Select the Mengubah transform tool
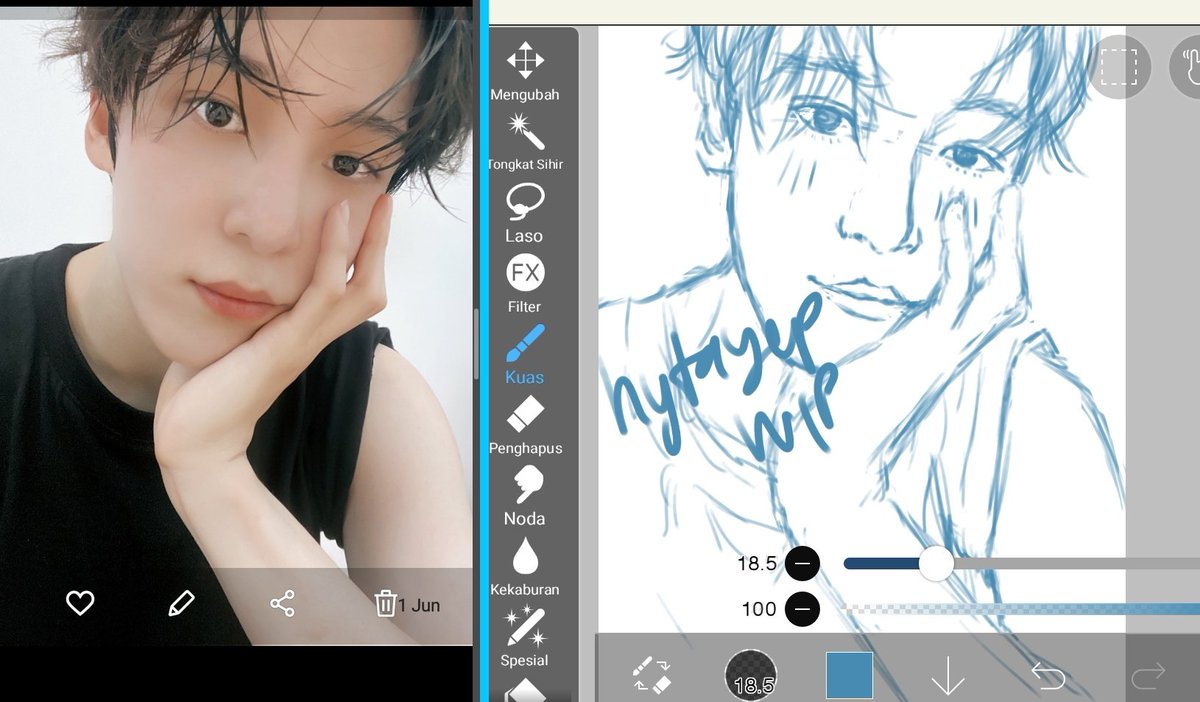Image resolution: width=1200 pixels, height=702 pixels. 525,72
